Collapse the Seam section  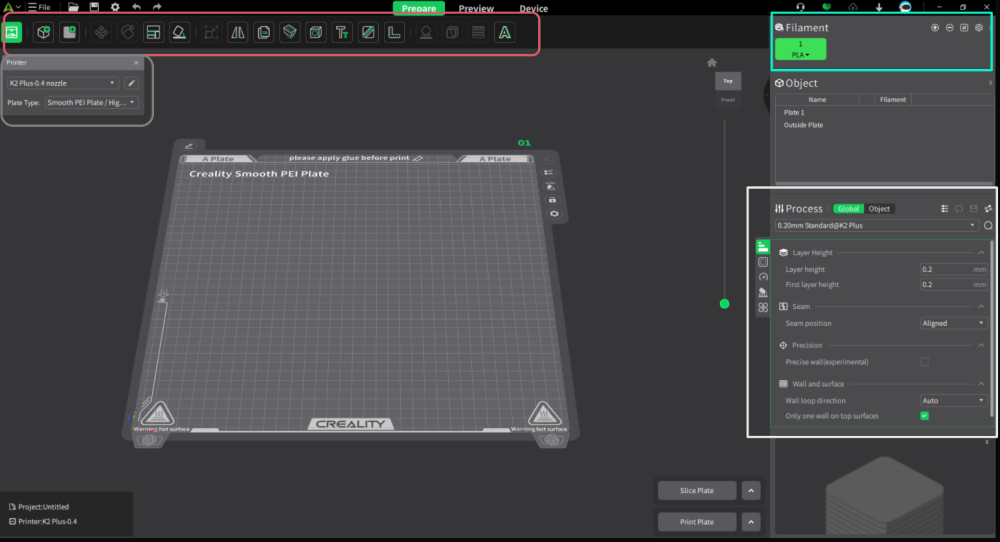981,307
